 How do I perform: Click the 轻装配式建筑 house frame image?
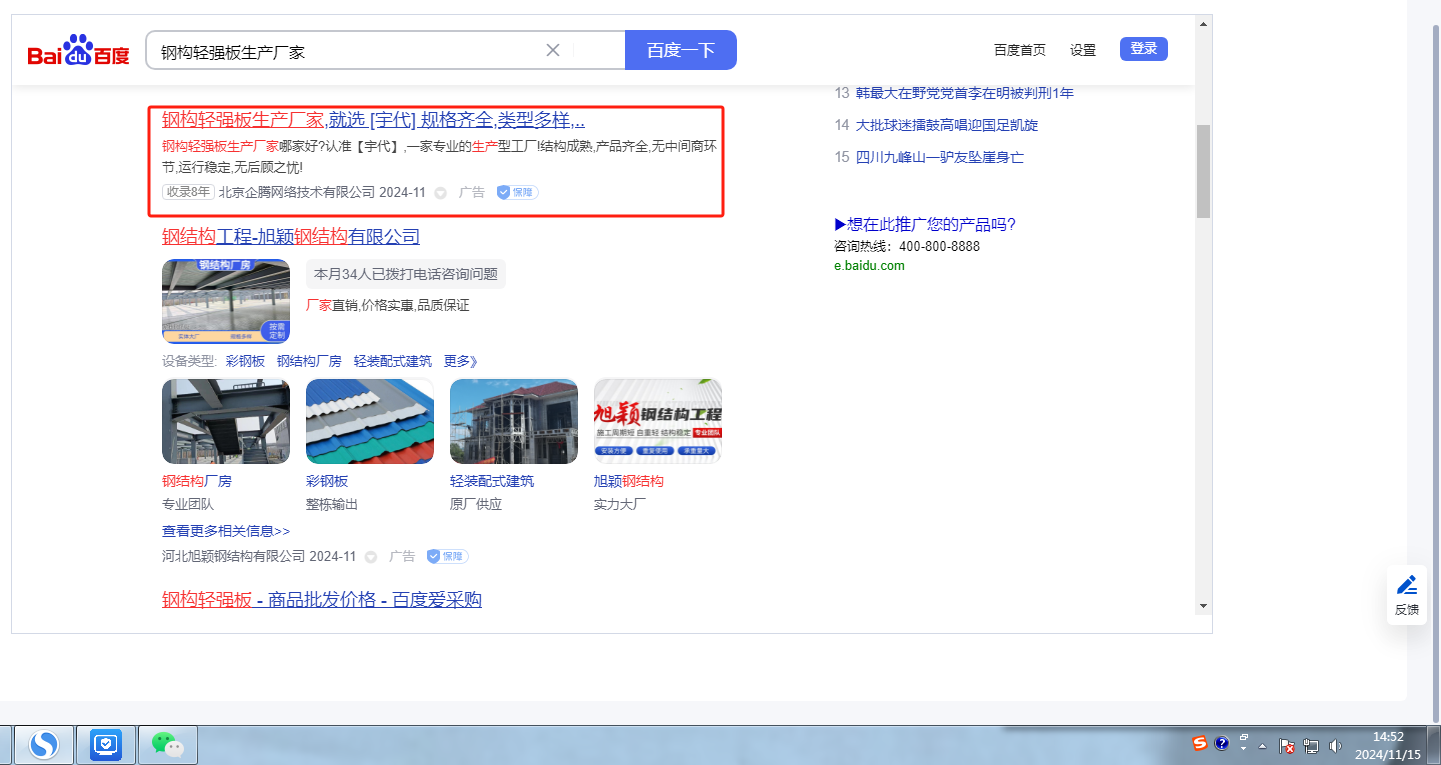514,421
